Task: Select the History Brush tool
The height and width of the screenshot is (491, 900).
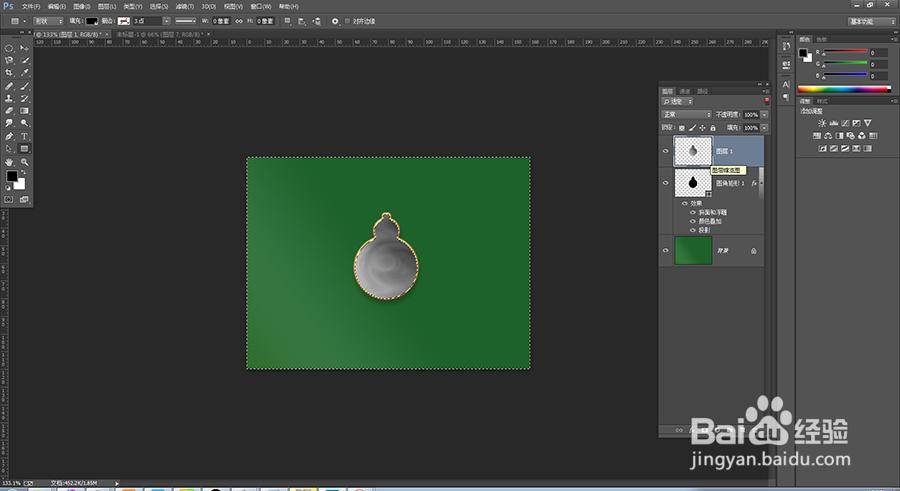Action: click(25, 98)
